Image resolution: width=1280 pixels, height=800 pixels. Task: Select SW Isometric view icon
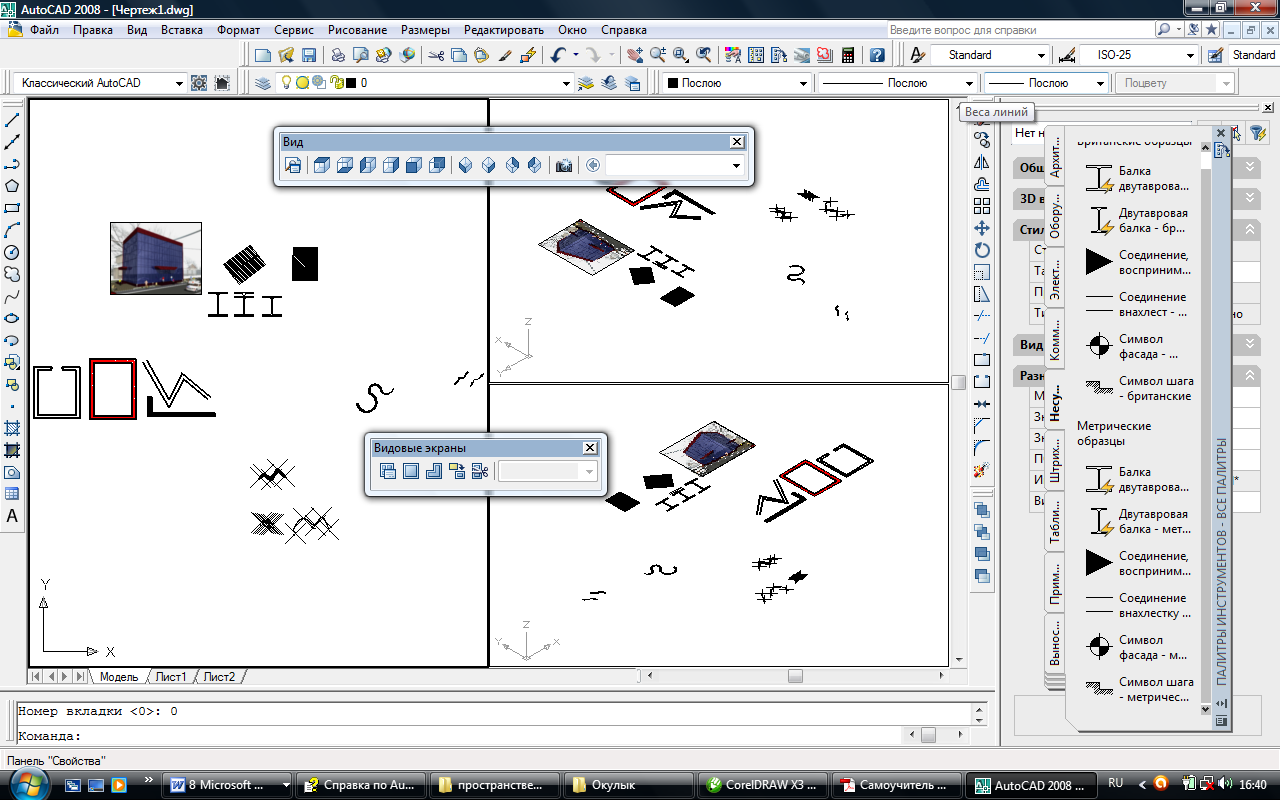[x=465, y=165]
